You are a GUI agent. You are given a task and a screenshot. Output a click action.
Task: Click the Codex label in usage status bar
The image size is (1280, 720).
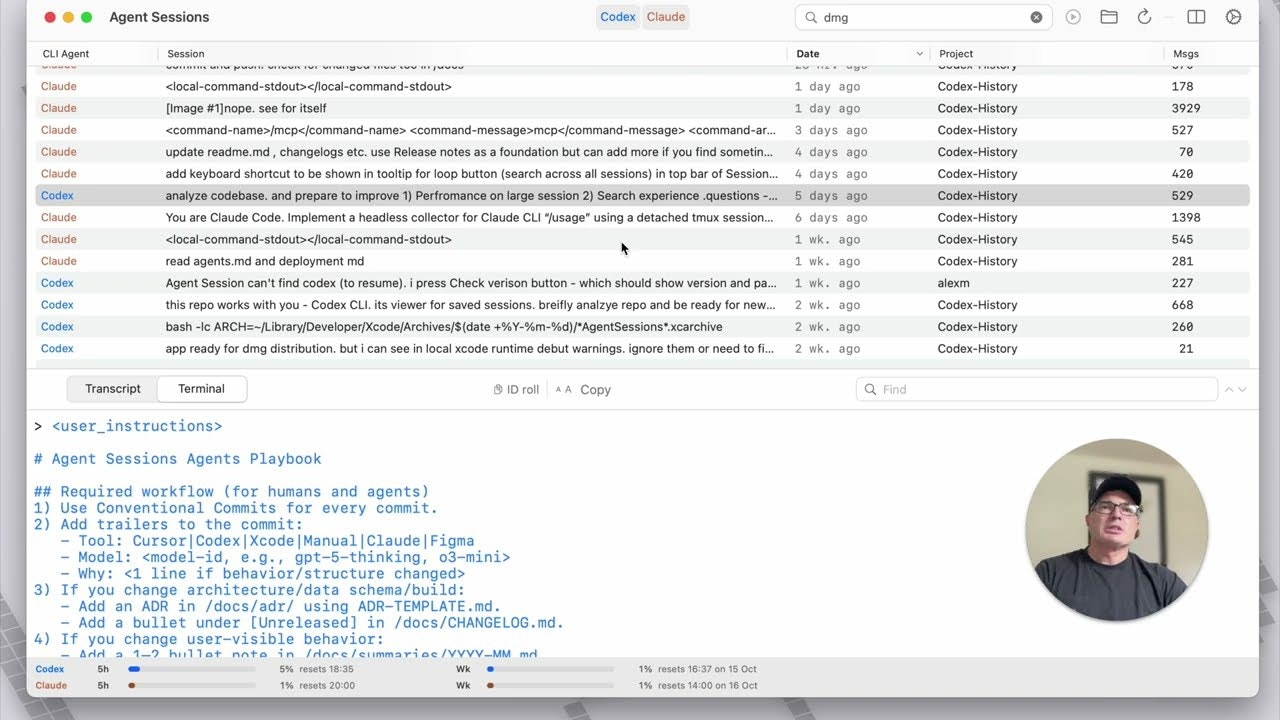pos(50,669)
